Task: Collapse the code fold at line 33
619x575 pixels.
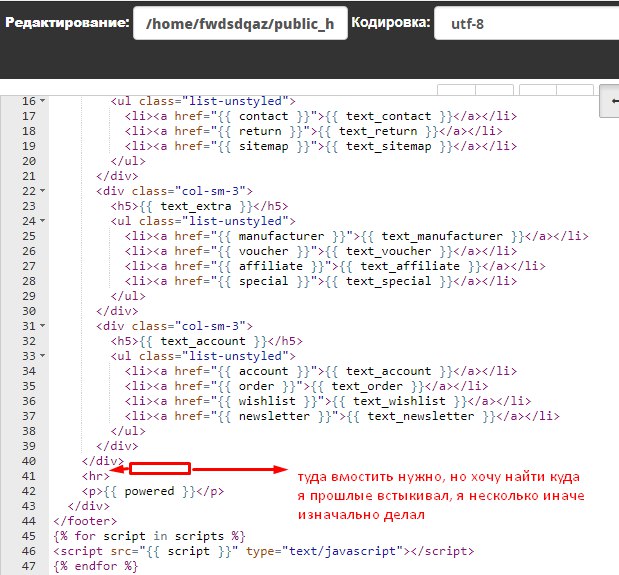Action: [x=43, y=356]
